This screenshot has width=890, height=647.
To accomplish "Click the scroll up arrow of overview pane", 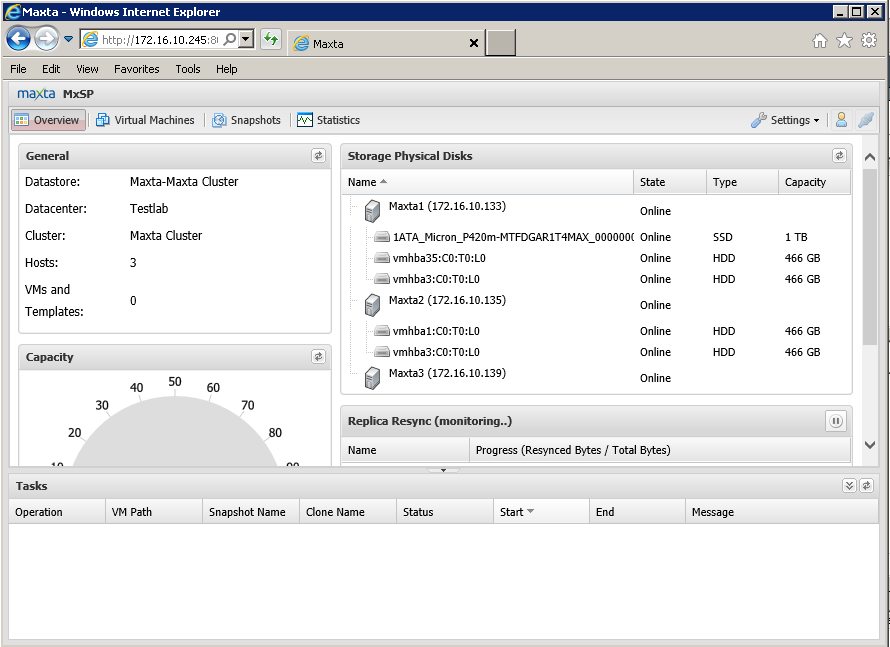I will click(x=870, y=157).
